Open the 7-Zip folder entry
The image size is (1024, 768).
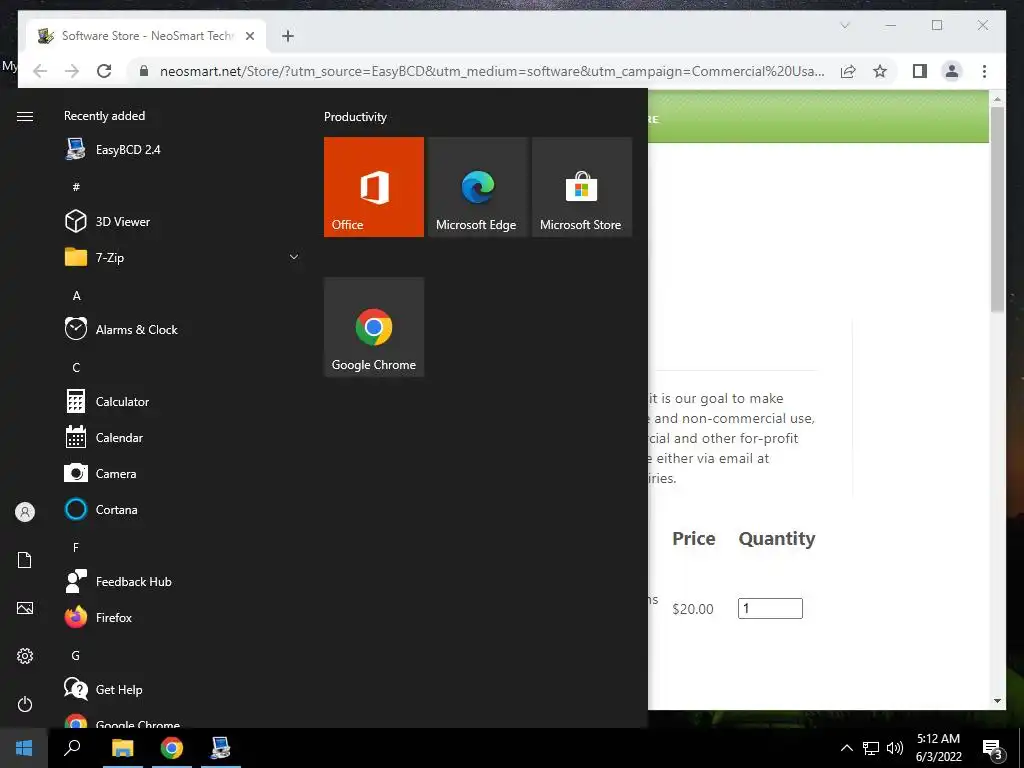pyautogui.click(x=182, y=257)
